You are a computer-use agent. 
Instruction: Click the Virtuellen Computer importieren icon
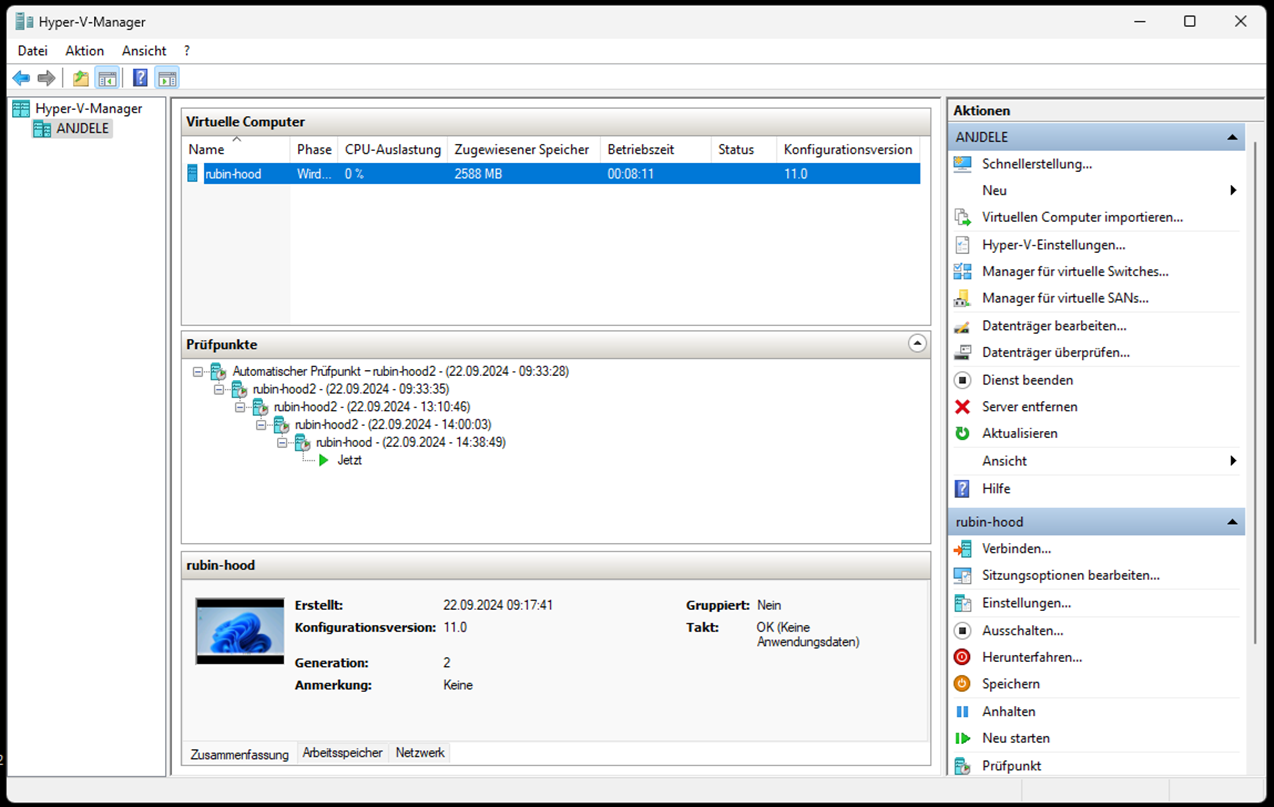pos(962,217)
